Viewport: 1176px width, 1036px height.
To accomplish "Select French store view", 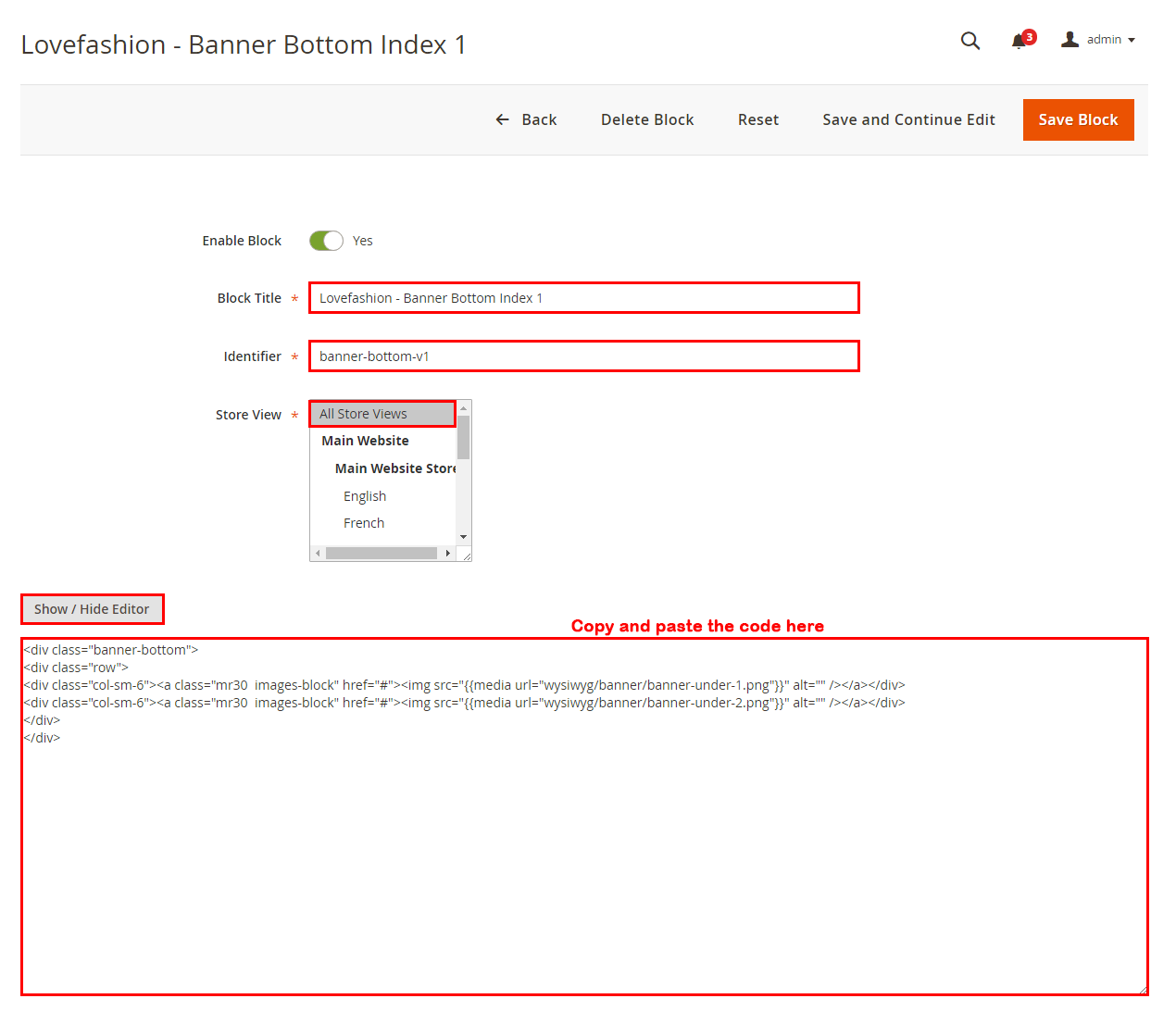I will (x=364, y=523).
